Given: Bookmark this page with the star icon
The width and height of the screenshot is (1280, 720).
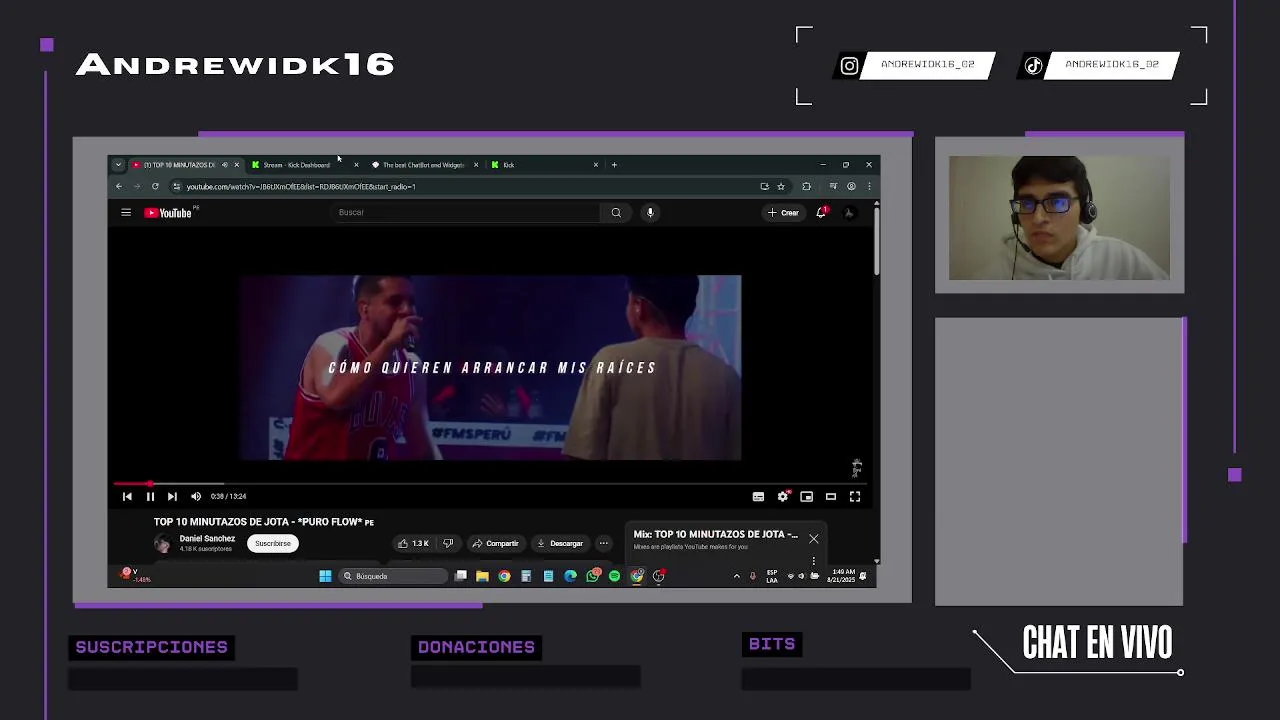Looking at the screenshot, I should (x=781, y=186).
